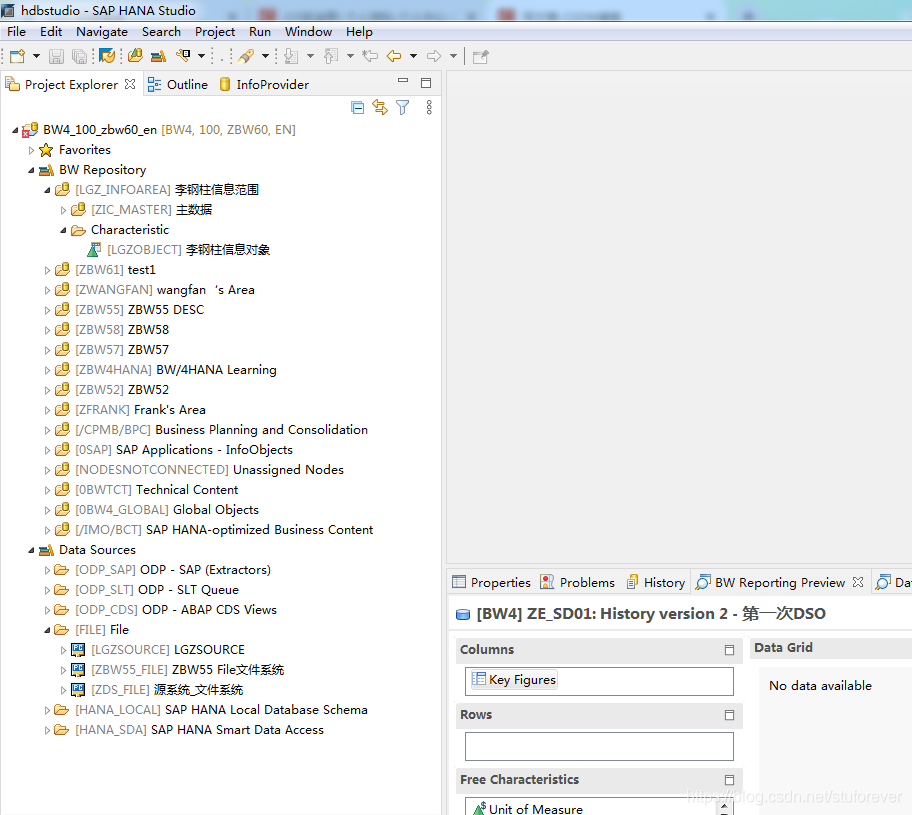This screenshot has height=815, width=912.
Task: Expand the ZIC_MASTER info area
Action: (x=63, y=210)
